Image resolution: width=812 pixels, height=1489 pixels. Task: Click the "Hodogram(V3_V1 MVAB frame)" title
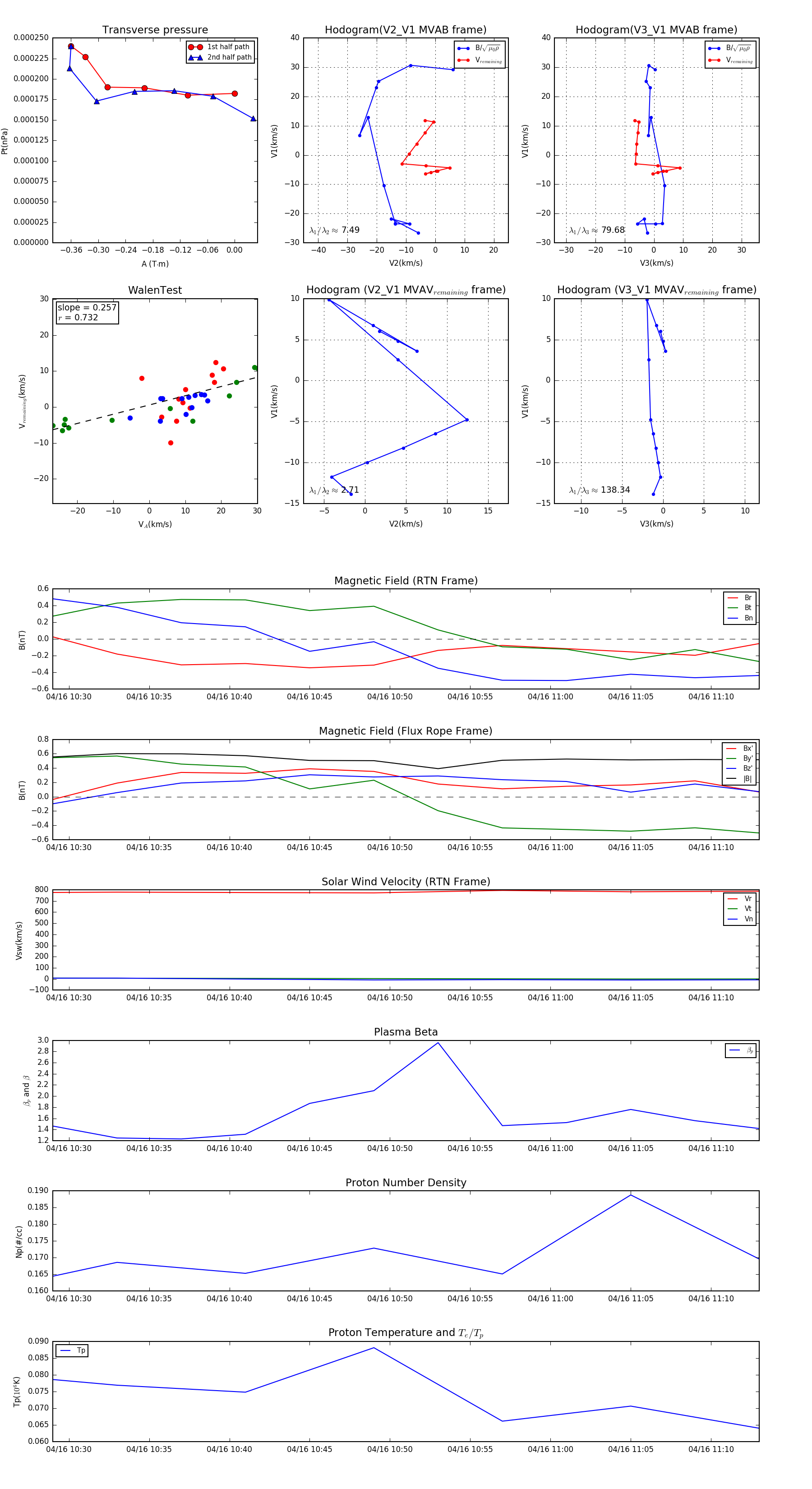[x=656, y=30]
